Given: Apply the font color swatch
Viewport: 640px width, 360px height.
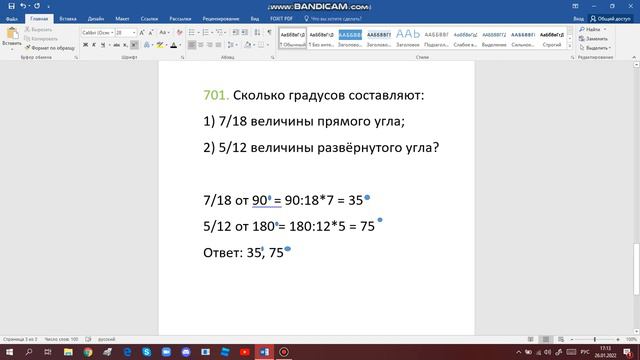Looking at the screenshot, I should point(173,45).
